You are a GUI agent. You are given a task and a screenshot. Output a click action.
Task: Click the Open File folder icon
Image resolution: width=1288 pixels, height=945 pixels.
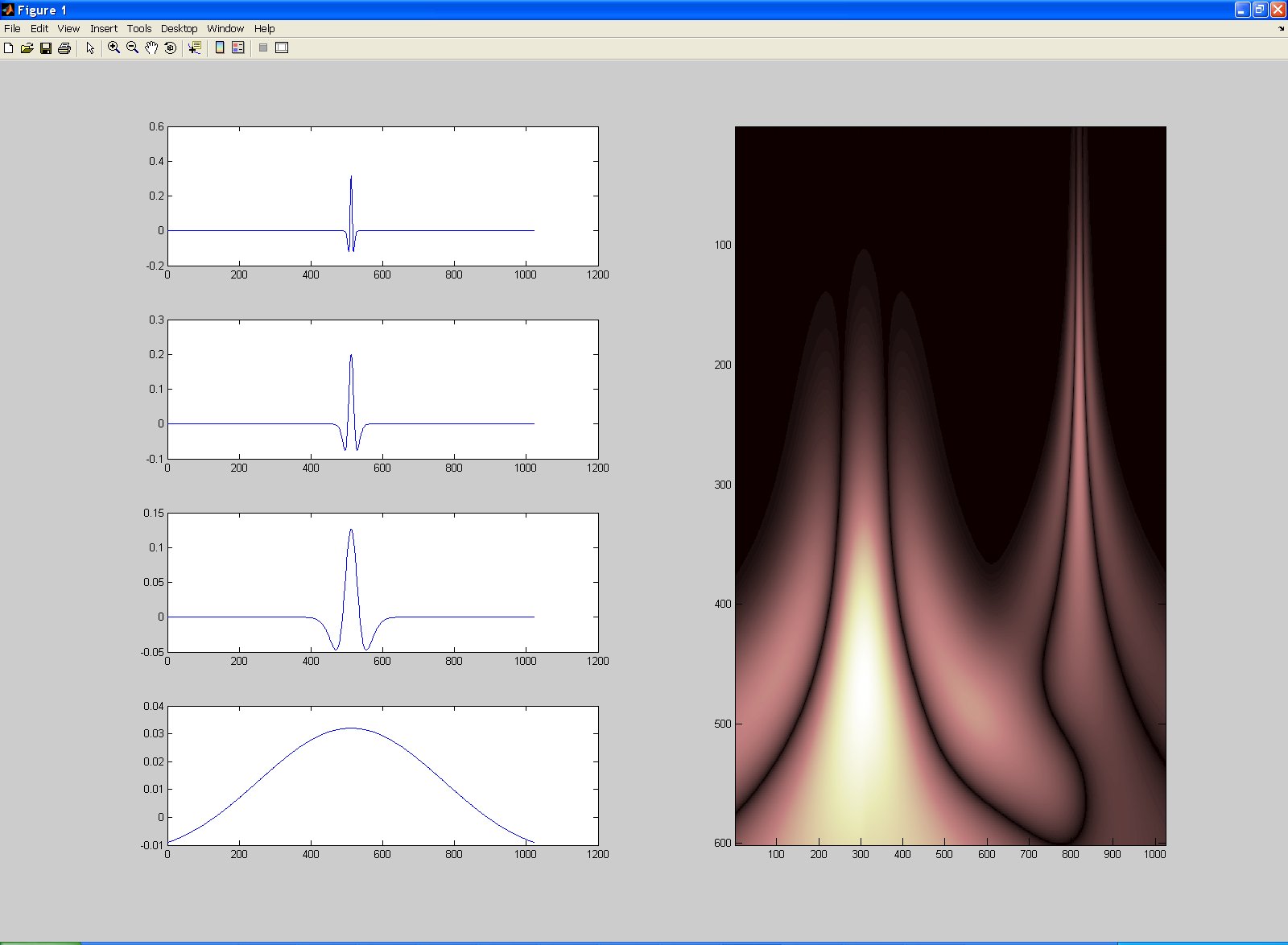click(x=27, y=48)
